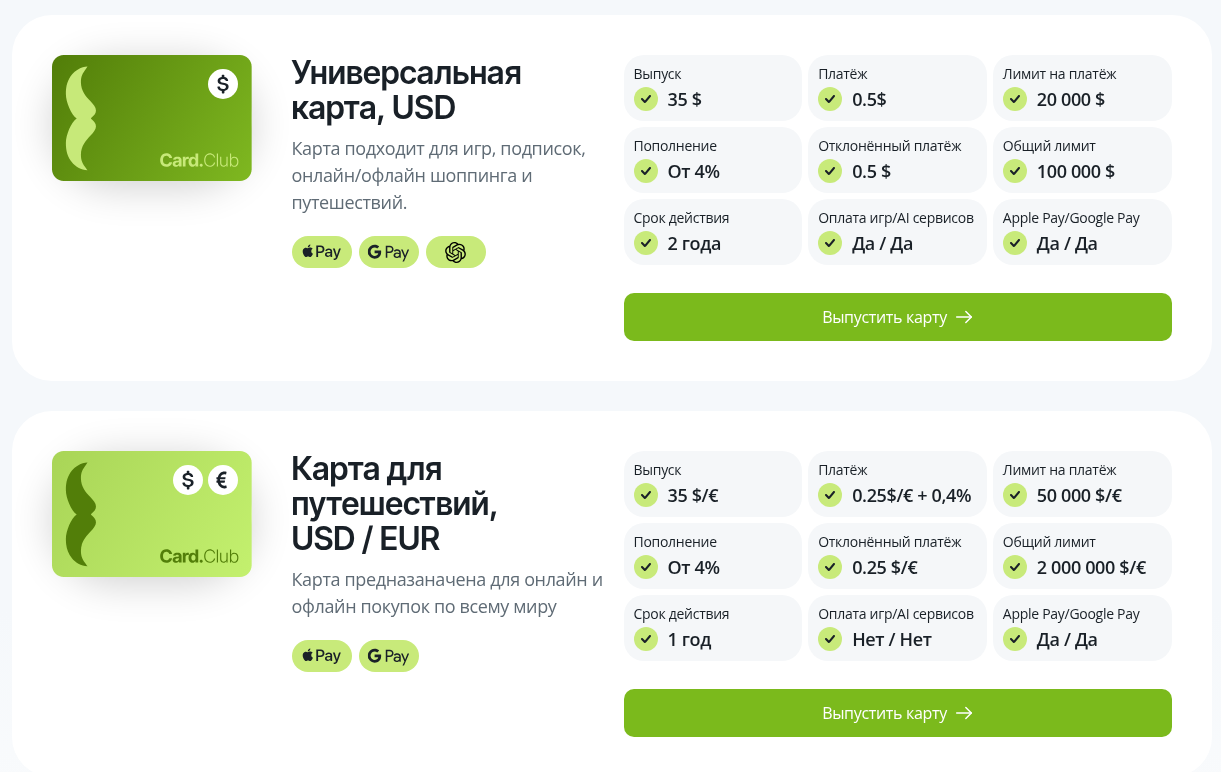
Task: Click the dollar symbol icon on the green card image
Action: pos(223,84)
